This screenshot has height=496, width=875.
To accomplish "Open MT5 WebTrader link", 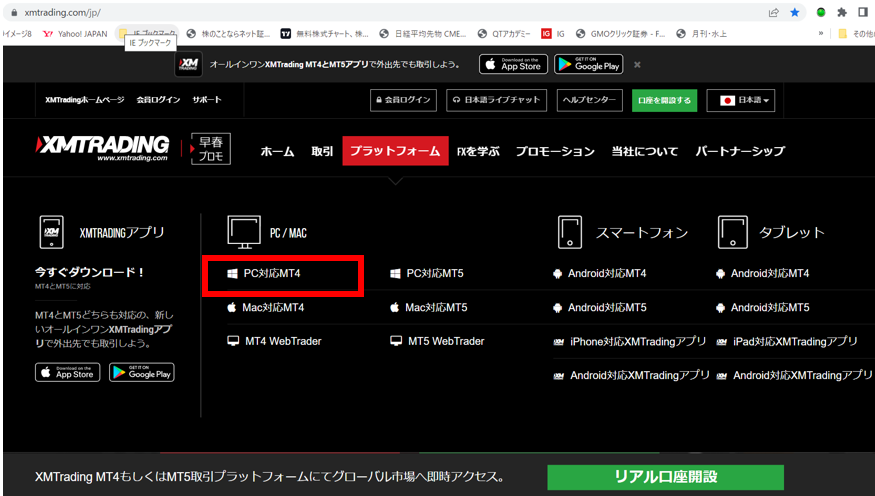I will [x=437, y=341].
